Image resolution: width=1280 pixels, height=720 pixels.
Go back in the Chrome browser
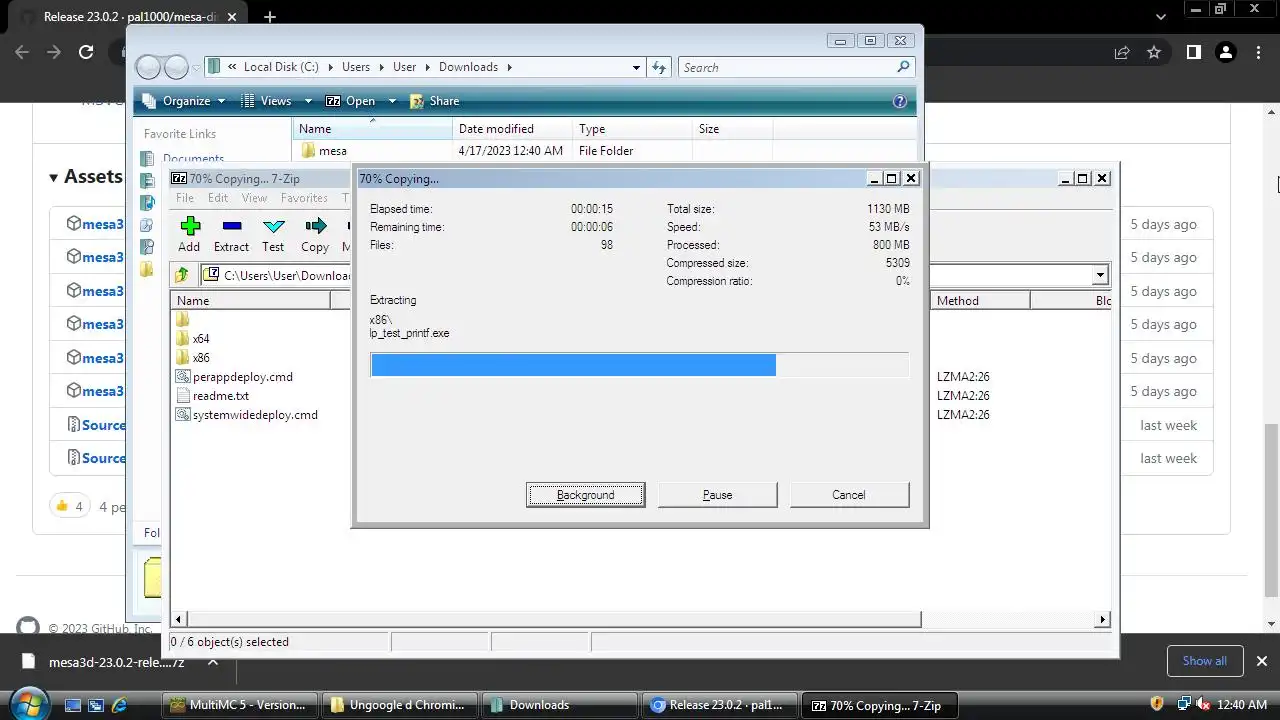coord(22,52)
